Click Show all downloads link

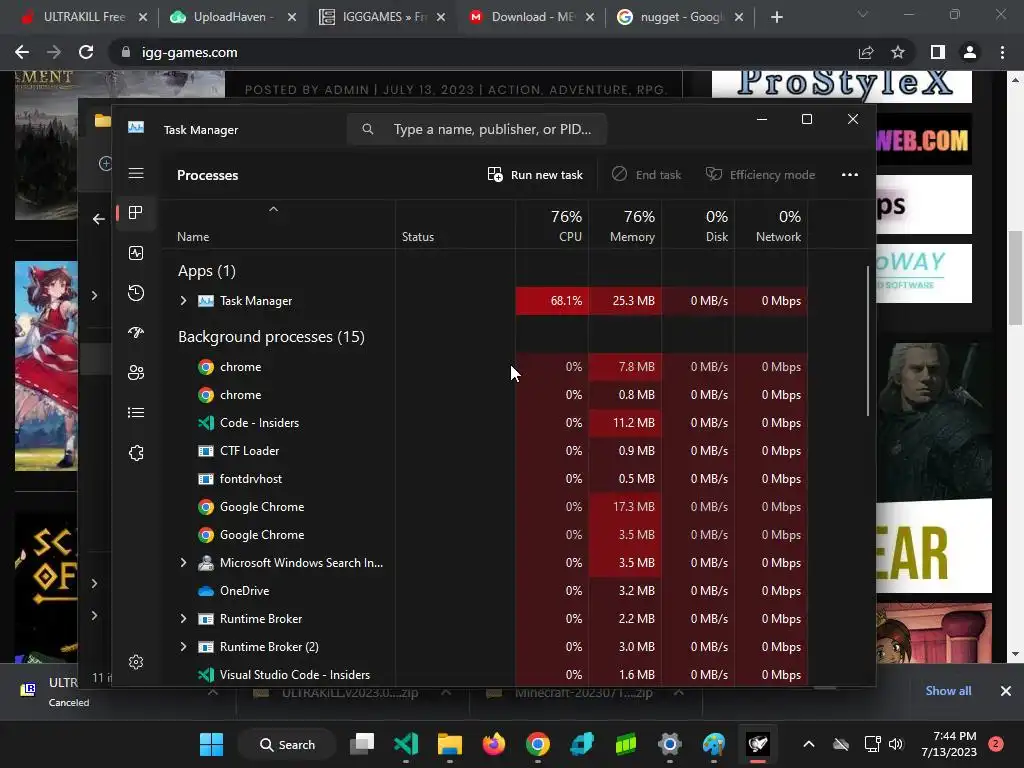pyautogui.click(x=948, y=691)
